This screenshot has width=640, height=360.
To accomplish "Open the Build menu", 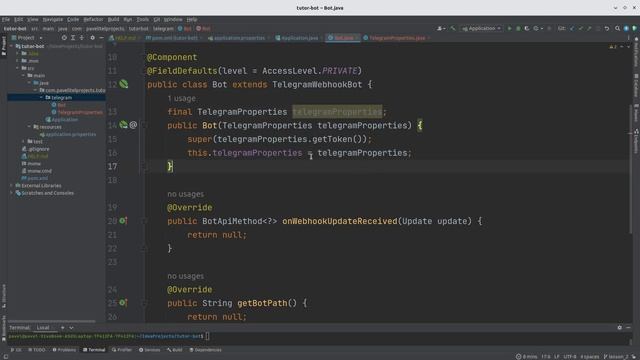I will [113, 19].
